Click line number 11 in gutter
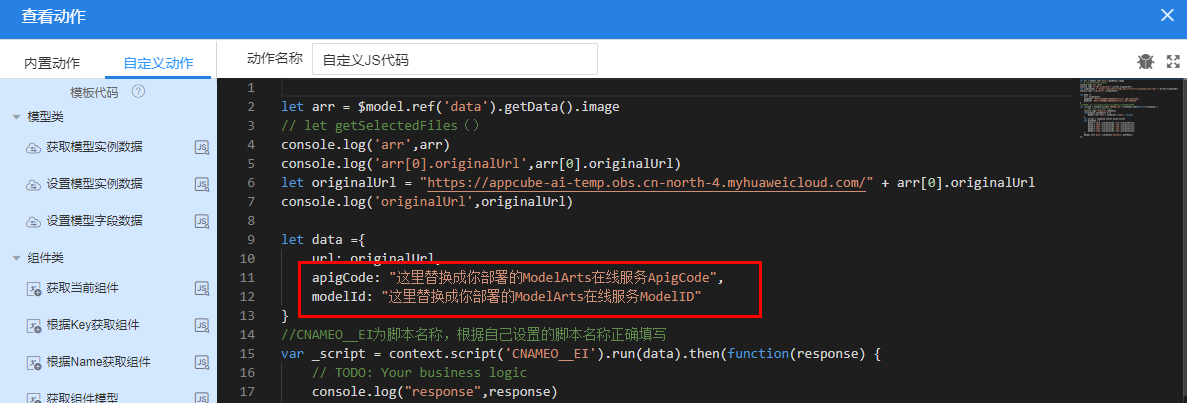Screen dimensions: 1187x403 point(248,278)
